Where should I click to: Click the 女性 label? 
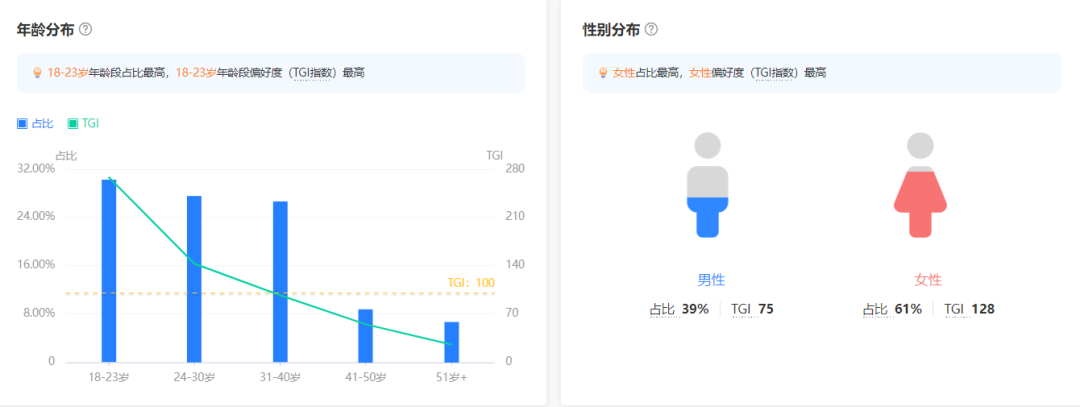928,280
